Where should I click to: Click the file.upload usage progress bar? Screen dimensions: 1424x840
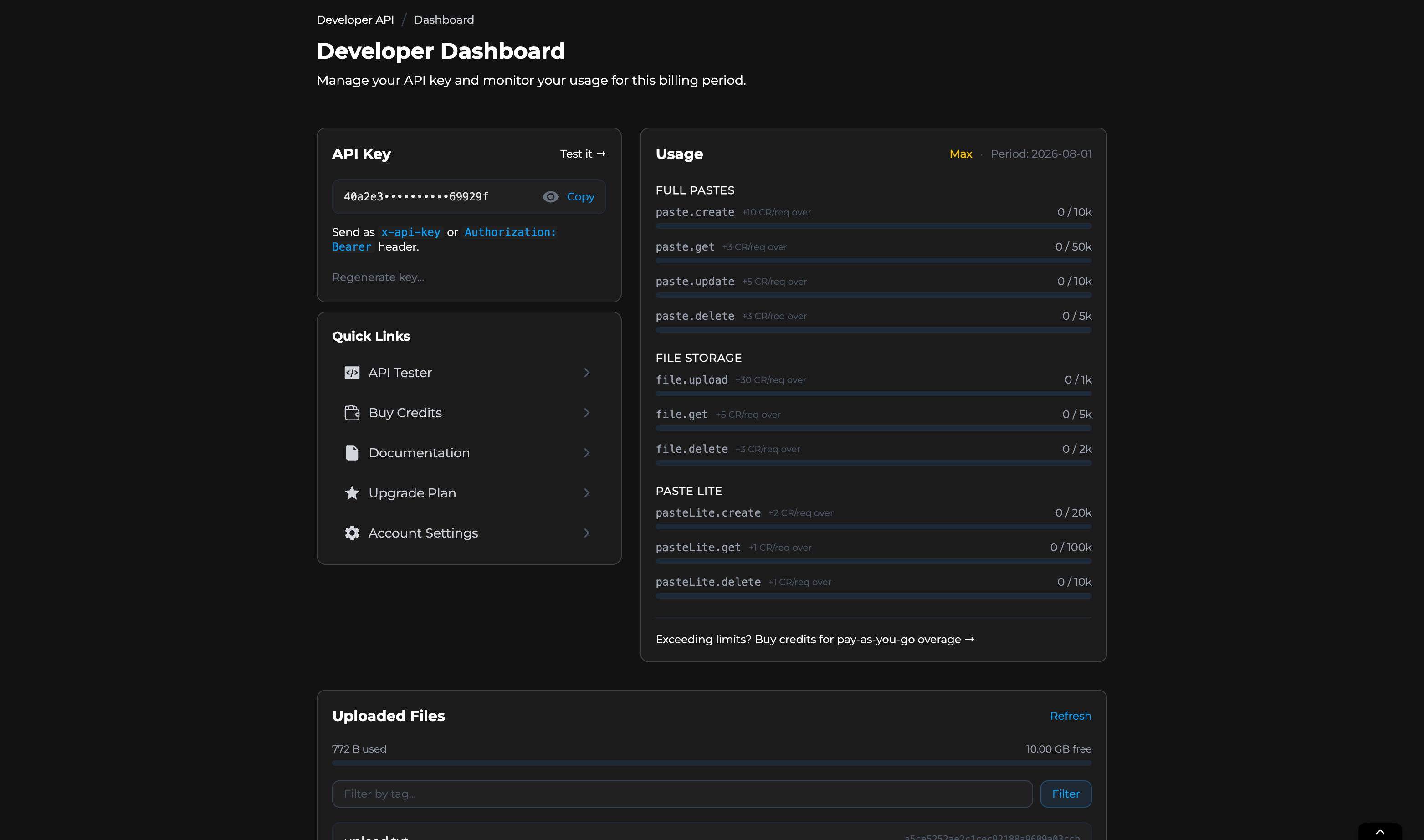pyautogui.click(x=873, y=394)
